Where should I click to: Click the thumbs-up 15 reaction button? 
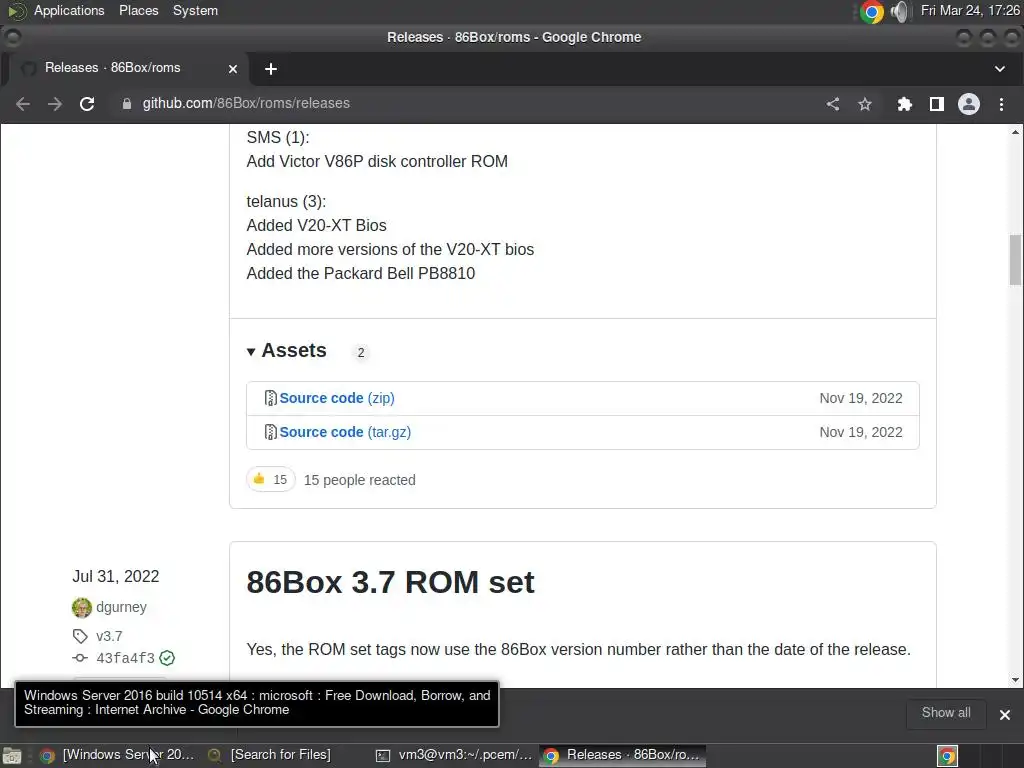tap(270, 480)
